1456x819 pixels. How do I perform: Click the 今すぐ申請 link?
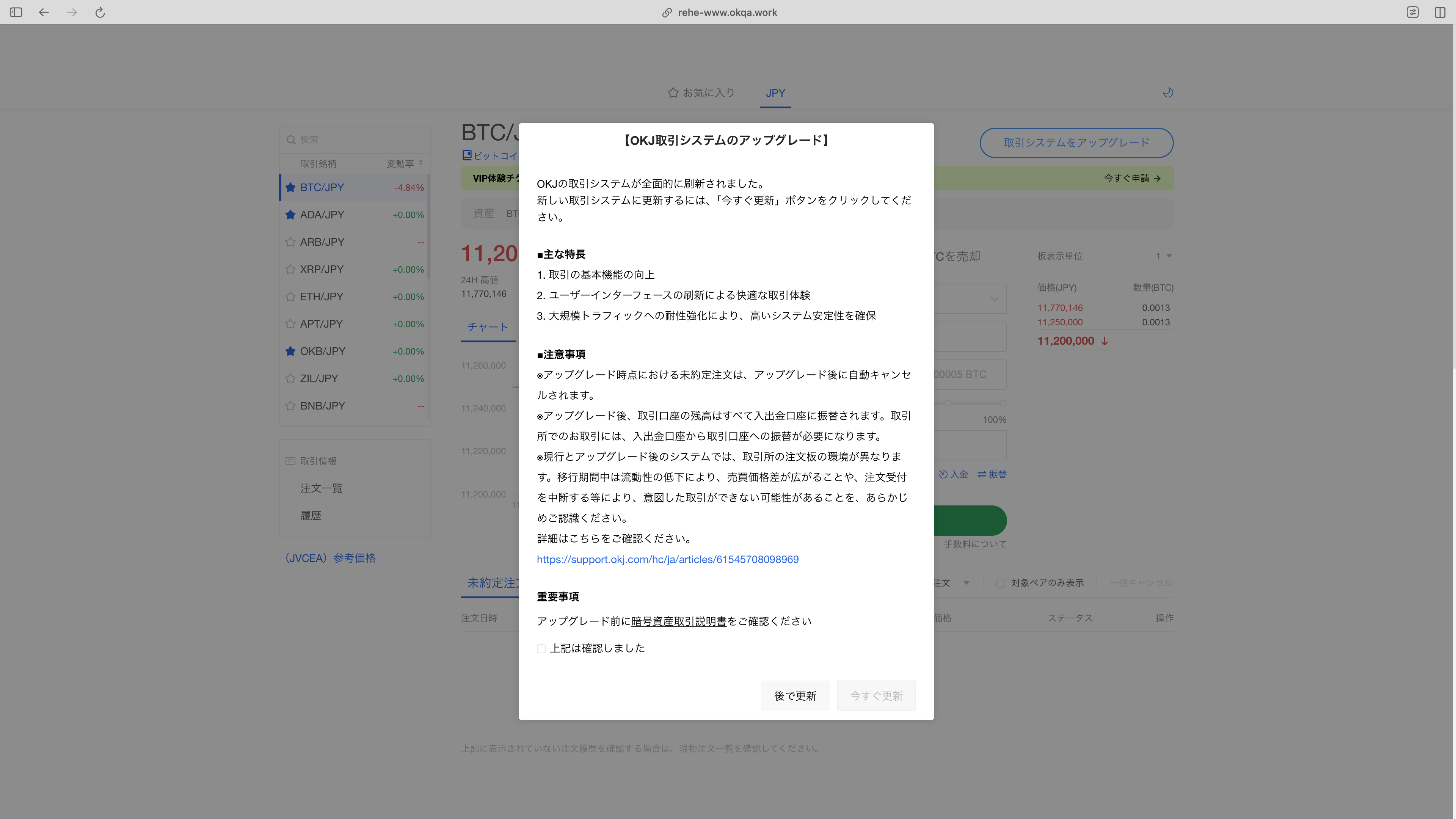1133,178
